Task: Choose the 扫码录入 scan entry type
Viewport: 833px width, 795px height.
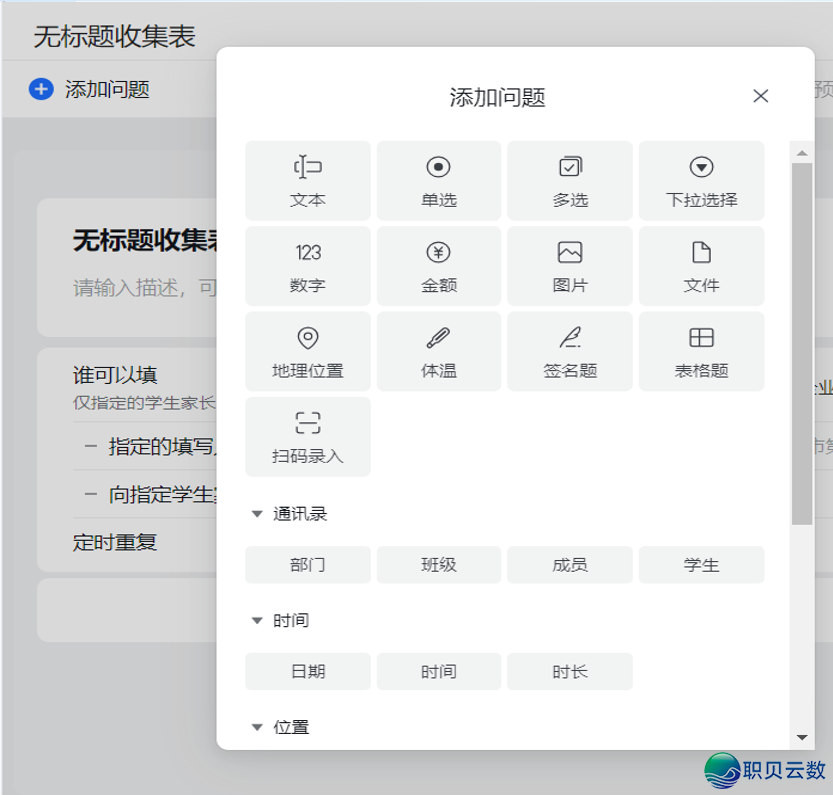Action: tap(307, 436)
